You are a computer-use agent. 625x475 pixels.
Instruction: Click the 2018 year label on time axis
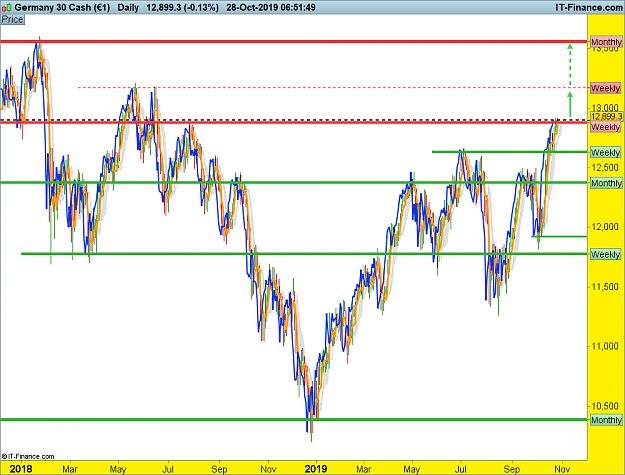[x=21, y=469]
